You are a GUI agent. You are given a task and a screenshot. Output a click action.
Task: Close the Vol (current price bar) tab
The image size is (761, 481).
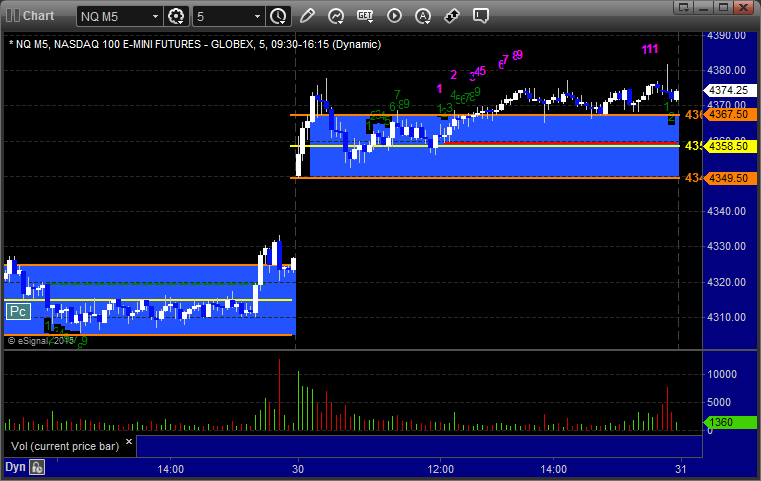[129, 442]
